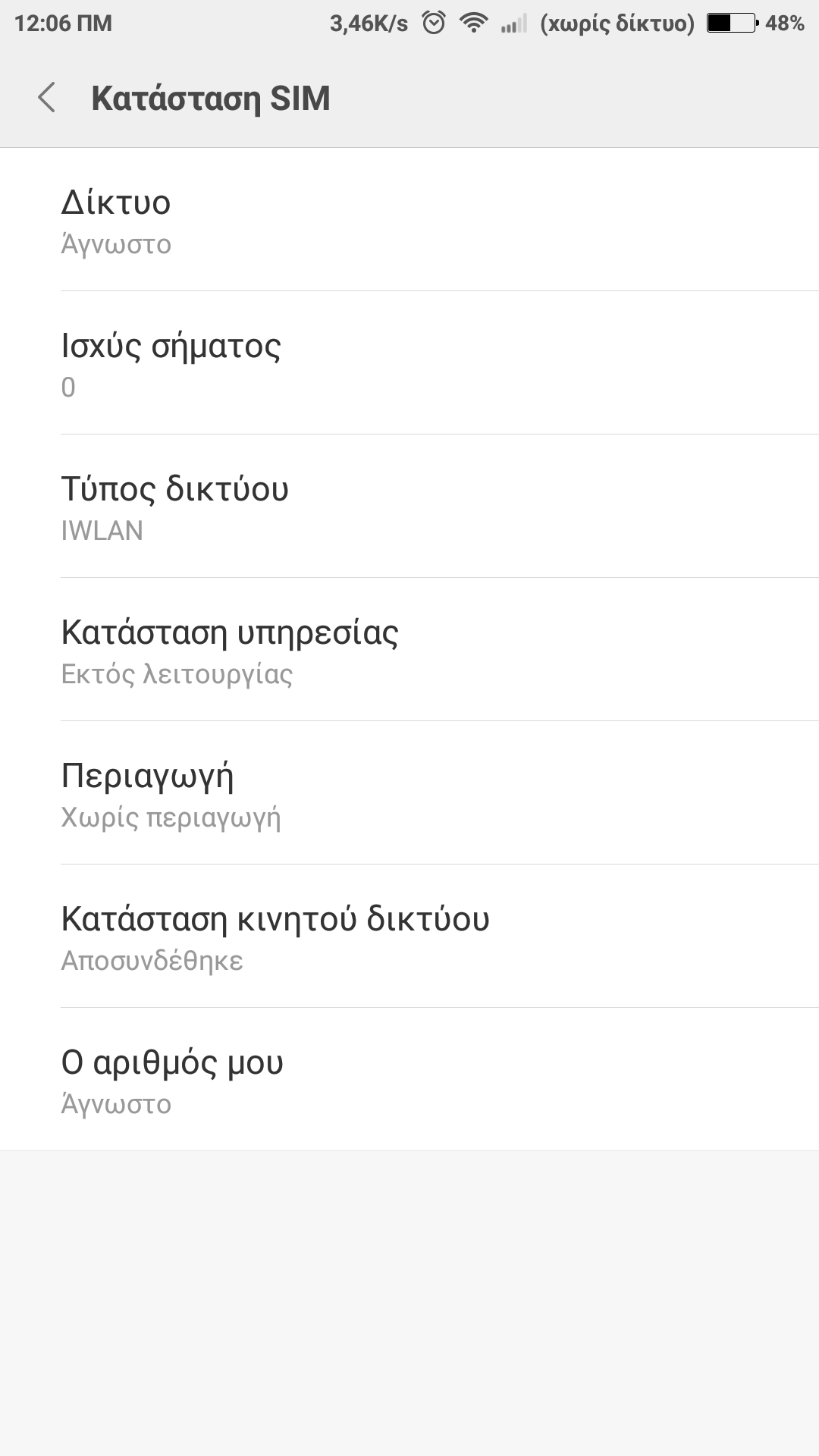Image resolution: width=819 pixels, height=1456 pixels.
Task: Tap the alarm clock status icon
Action: (434, 24)
